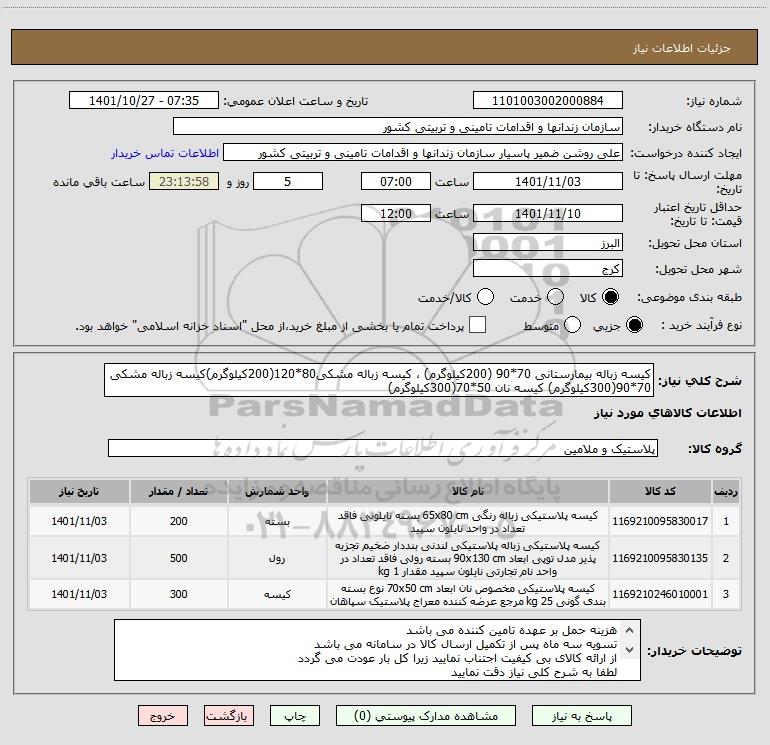This screenshot has width=770, height=745.
Task: Click the unit cell کیسه
Action: [277, 594]
